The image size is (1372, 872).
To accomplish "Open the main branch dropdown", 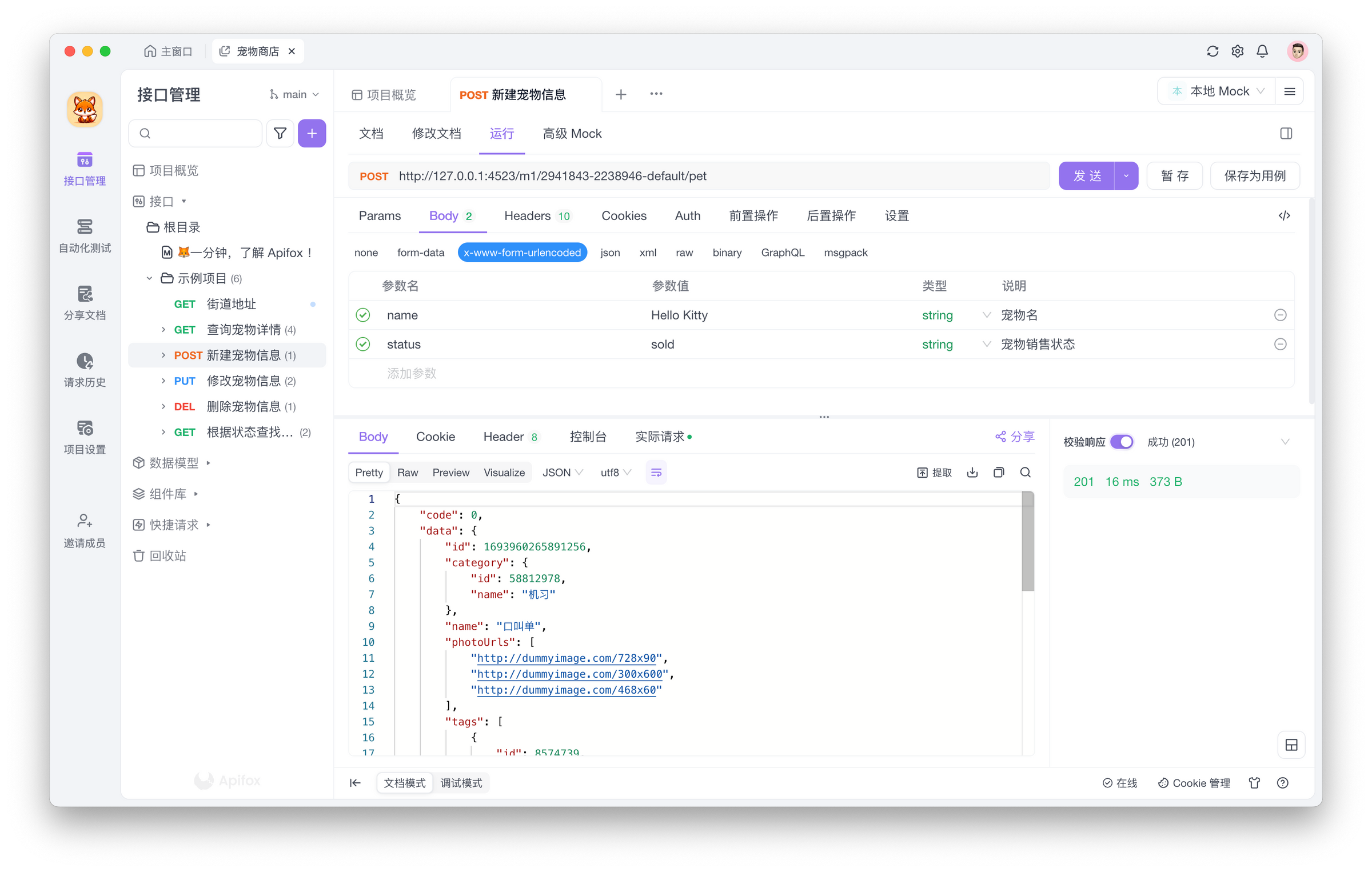I will click(x=294, y=94).
